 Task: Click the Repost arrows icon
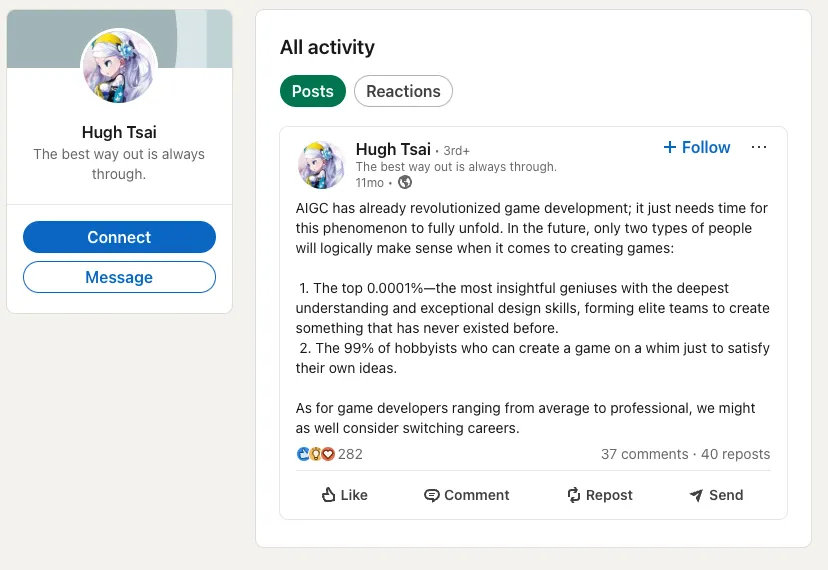[574, 495]
